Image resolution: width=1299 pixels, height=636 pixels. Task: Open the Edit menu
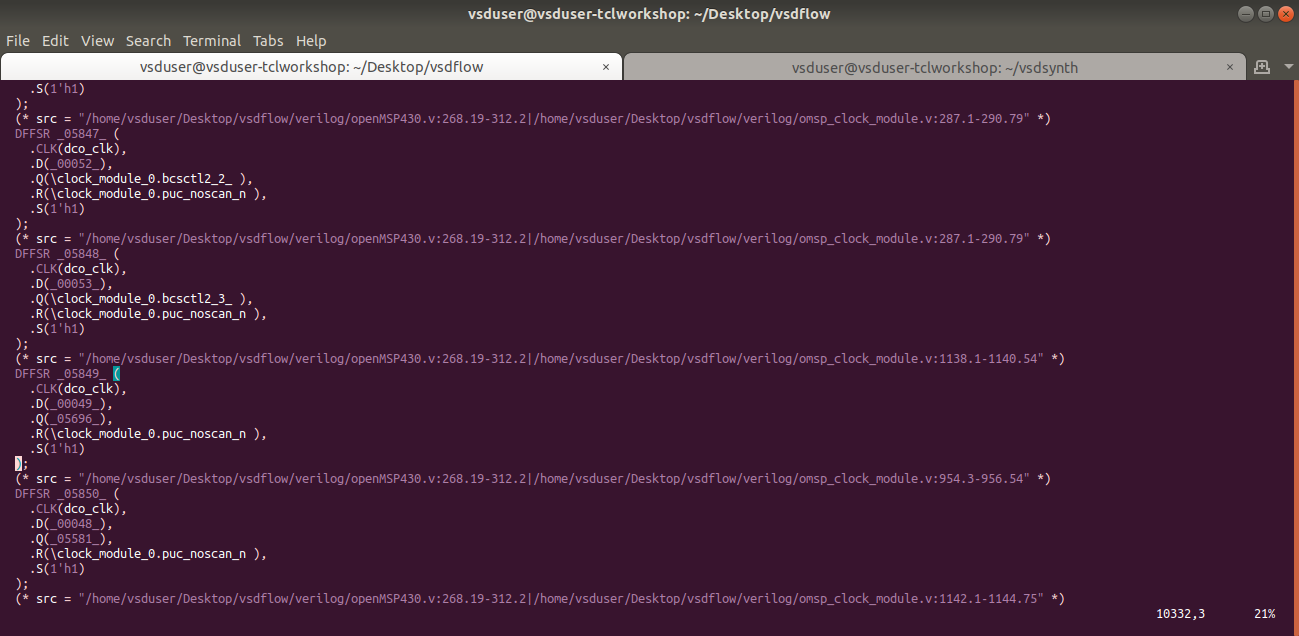(x=55, y=40)
